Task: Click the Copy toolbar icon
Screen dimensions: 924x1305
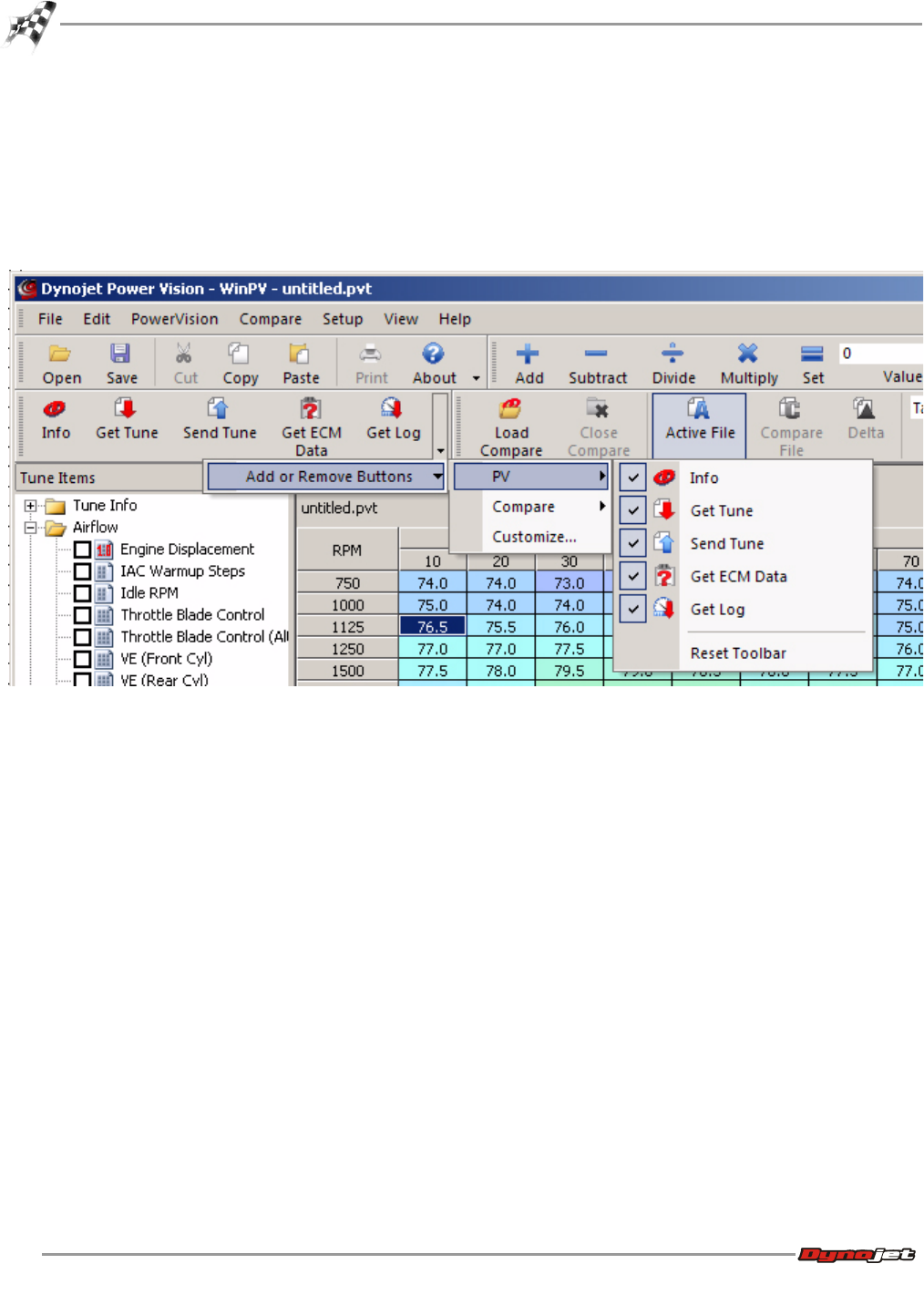Action: pos(239,355)
